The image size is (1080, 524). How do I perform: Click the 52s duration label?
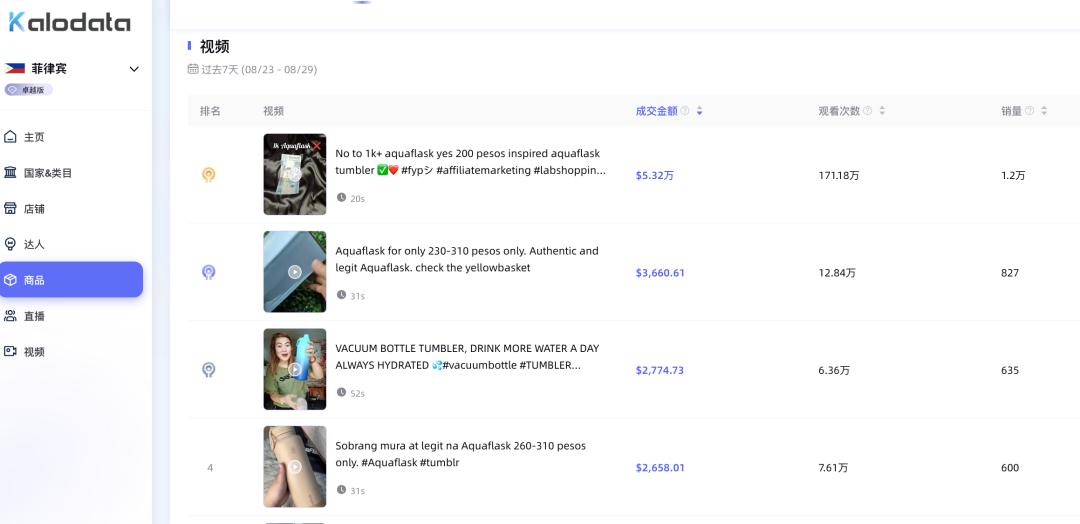[357, 393]
